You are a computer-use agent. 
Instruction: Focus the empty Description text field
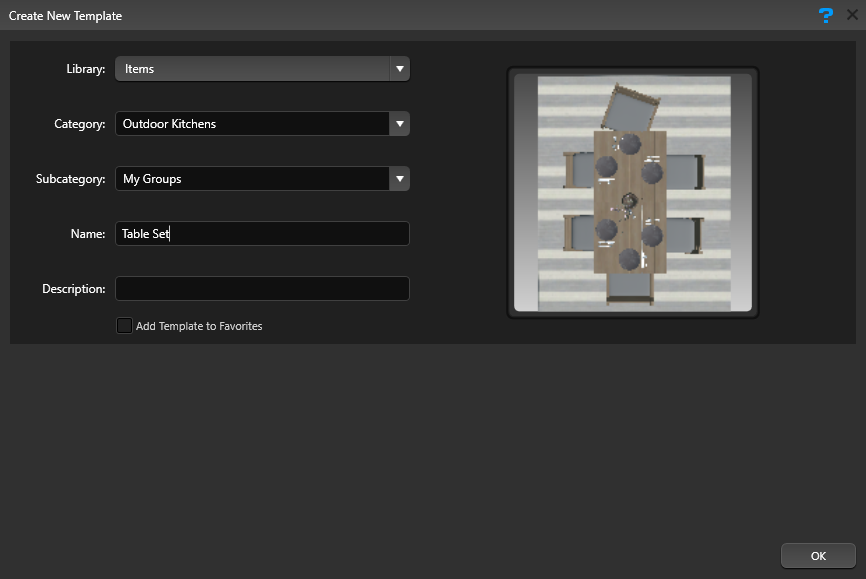tap(262, 289)
